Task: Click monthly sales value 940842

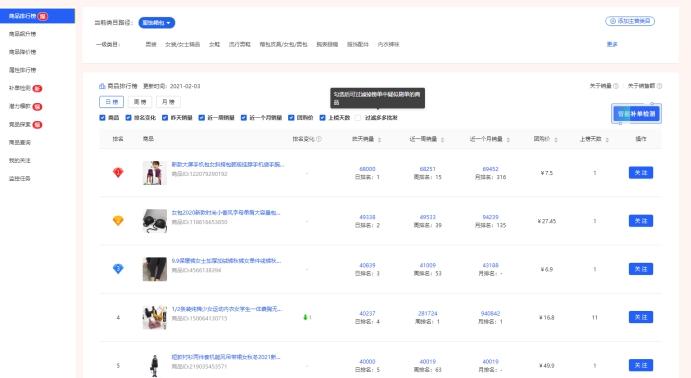Action: 490,313
